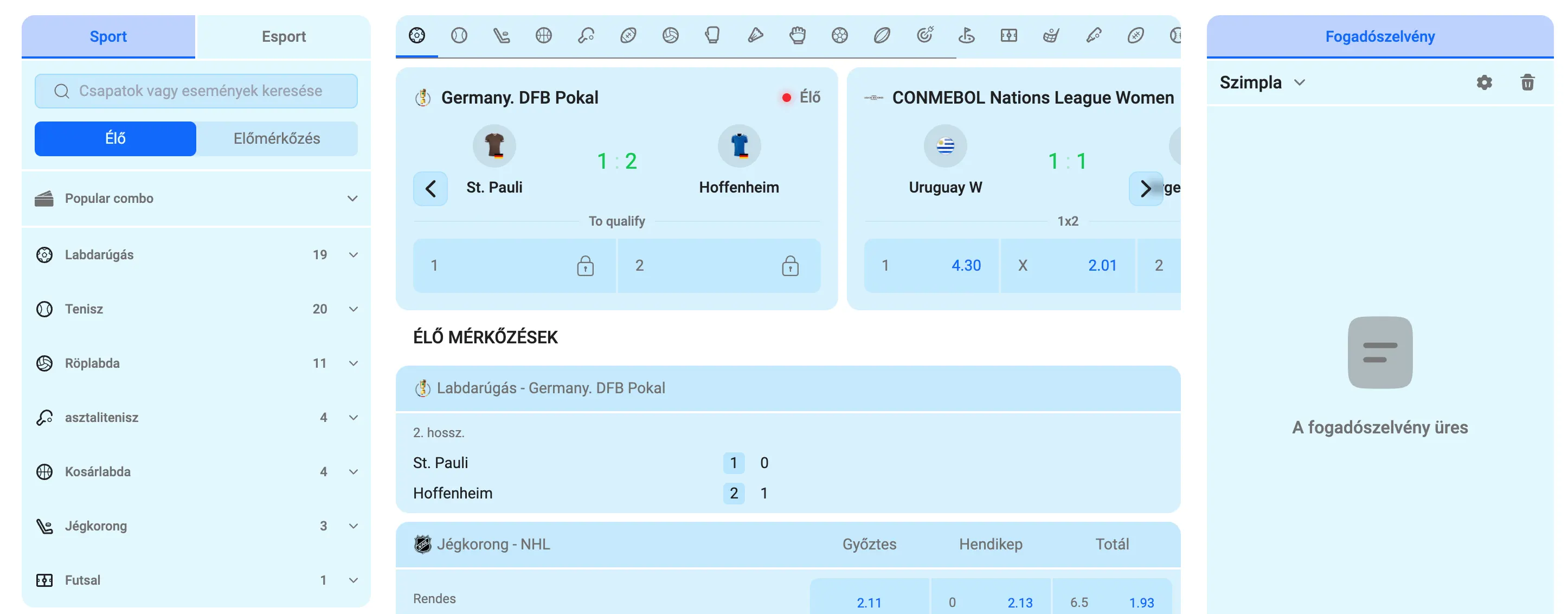Open the Szimpla bet type dropdown
The image size is (1568, 614).
pyautogui.click(x=1262, y=82)
